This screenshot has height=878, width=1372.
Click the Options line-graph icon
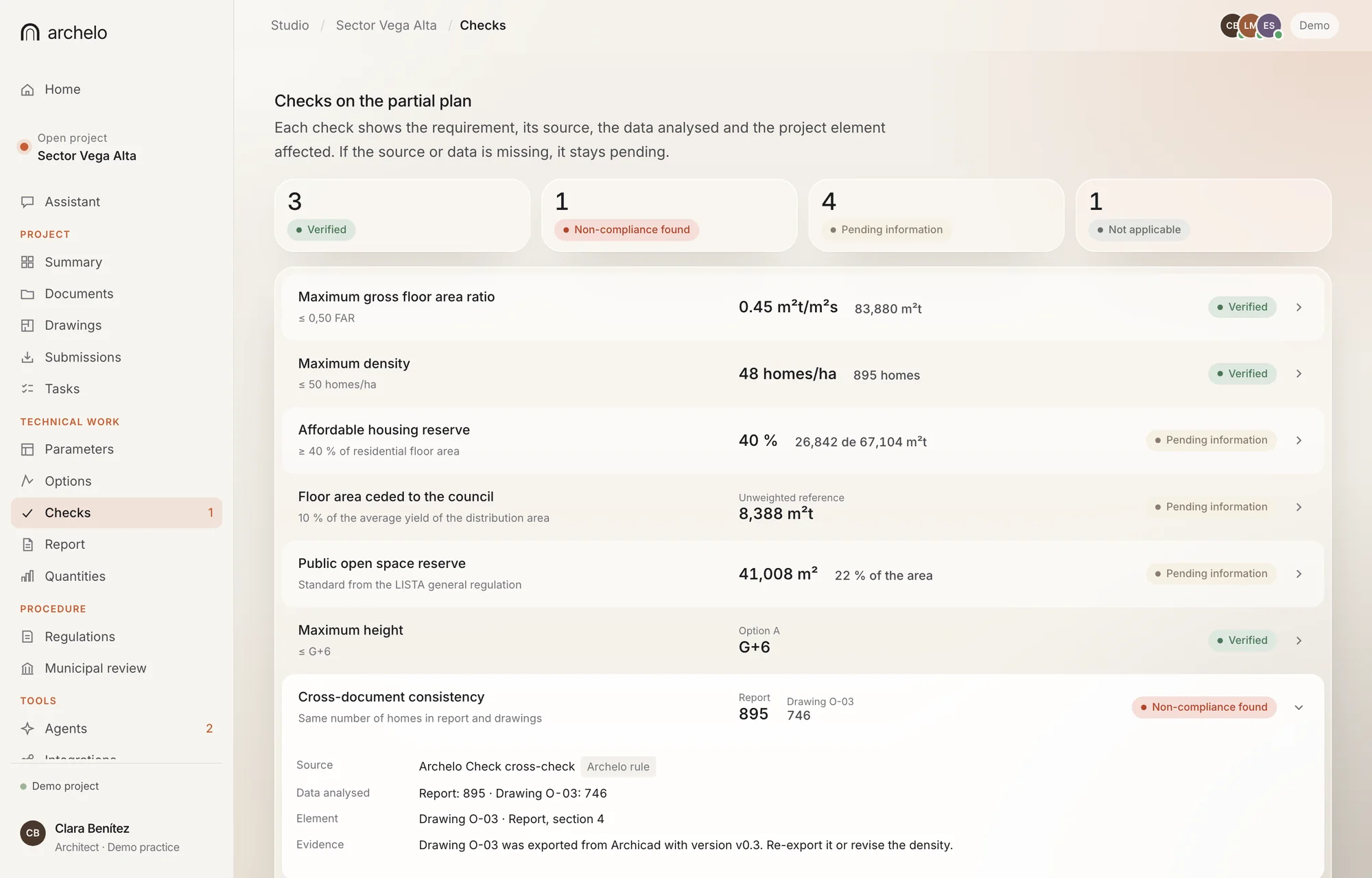point(27,481)
